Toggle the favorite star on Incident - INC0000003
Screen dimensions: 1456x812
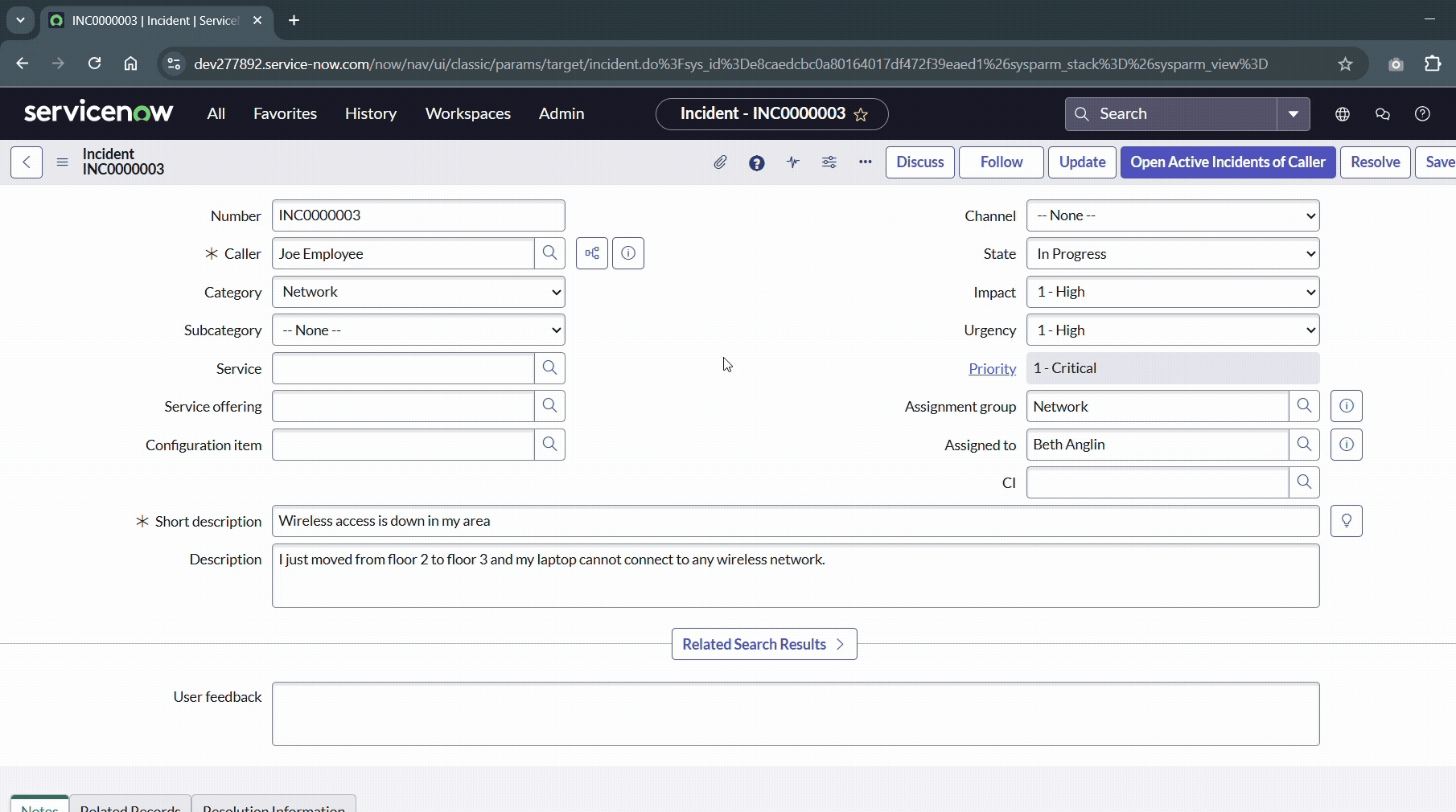(x=861, y=115)
